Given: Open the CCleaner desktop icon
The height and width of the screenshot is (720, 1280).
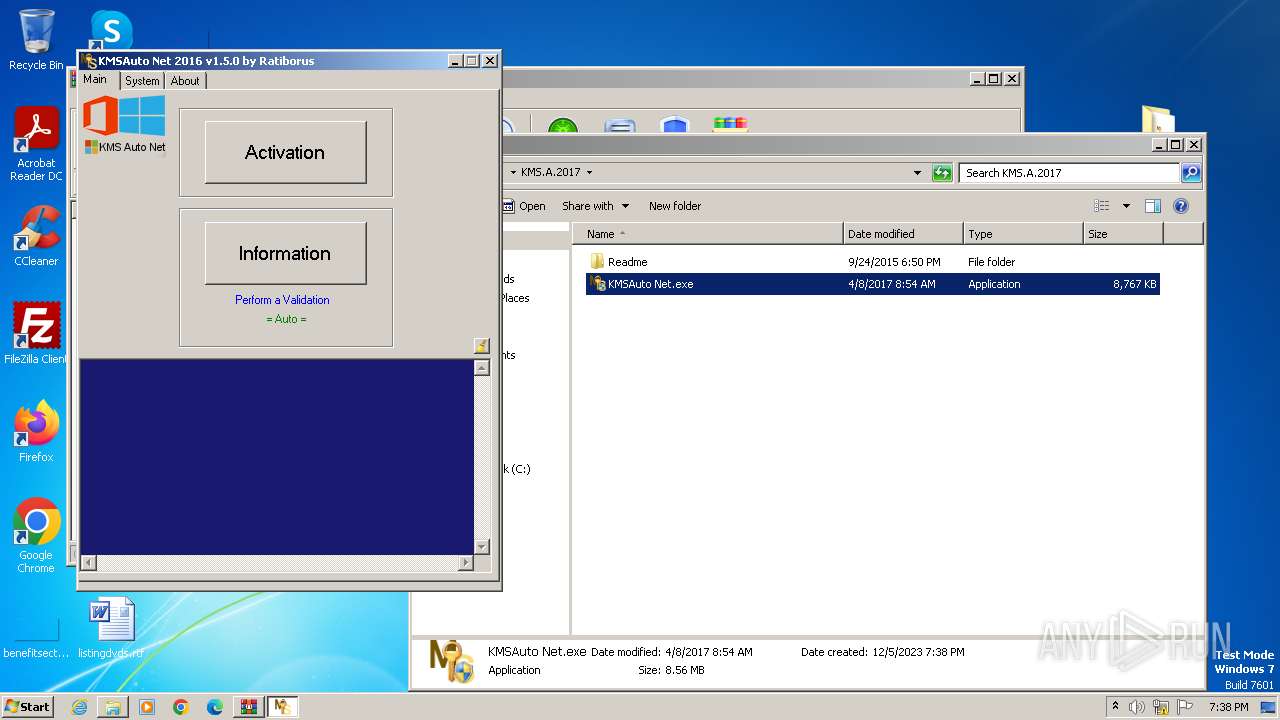Looking at the screenshot, I should click(36, 236).
